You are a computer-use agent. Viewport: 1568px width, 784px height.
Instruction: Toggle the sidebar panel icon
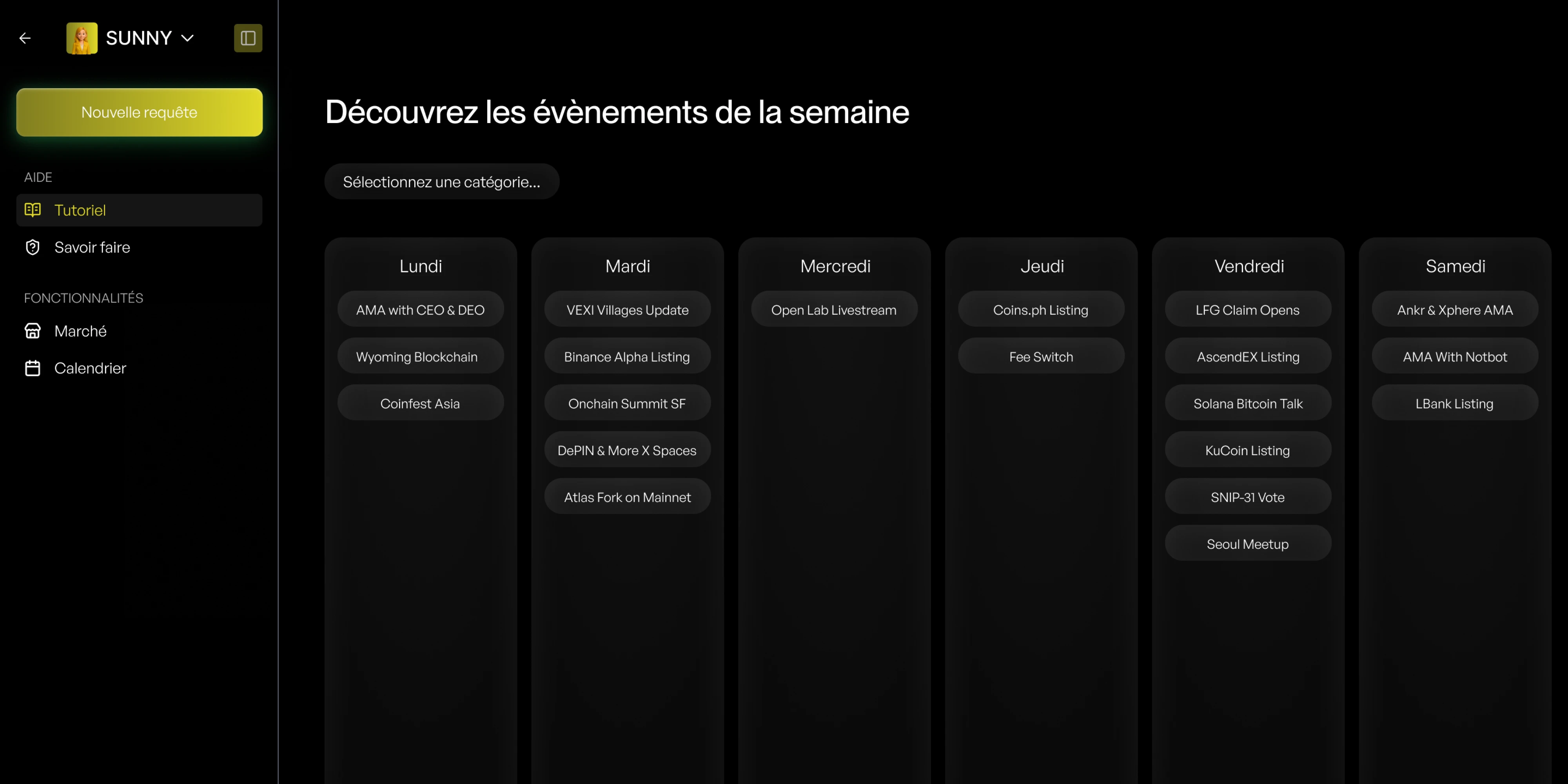(248, 38)
